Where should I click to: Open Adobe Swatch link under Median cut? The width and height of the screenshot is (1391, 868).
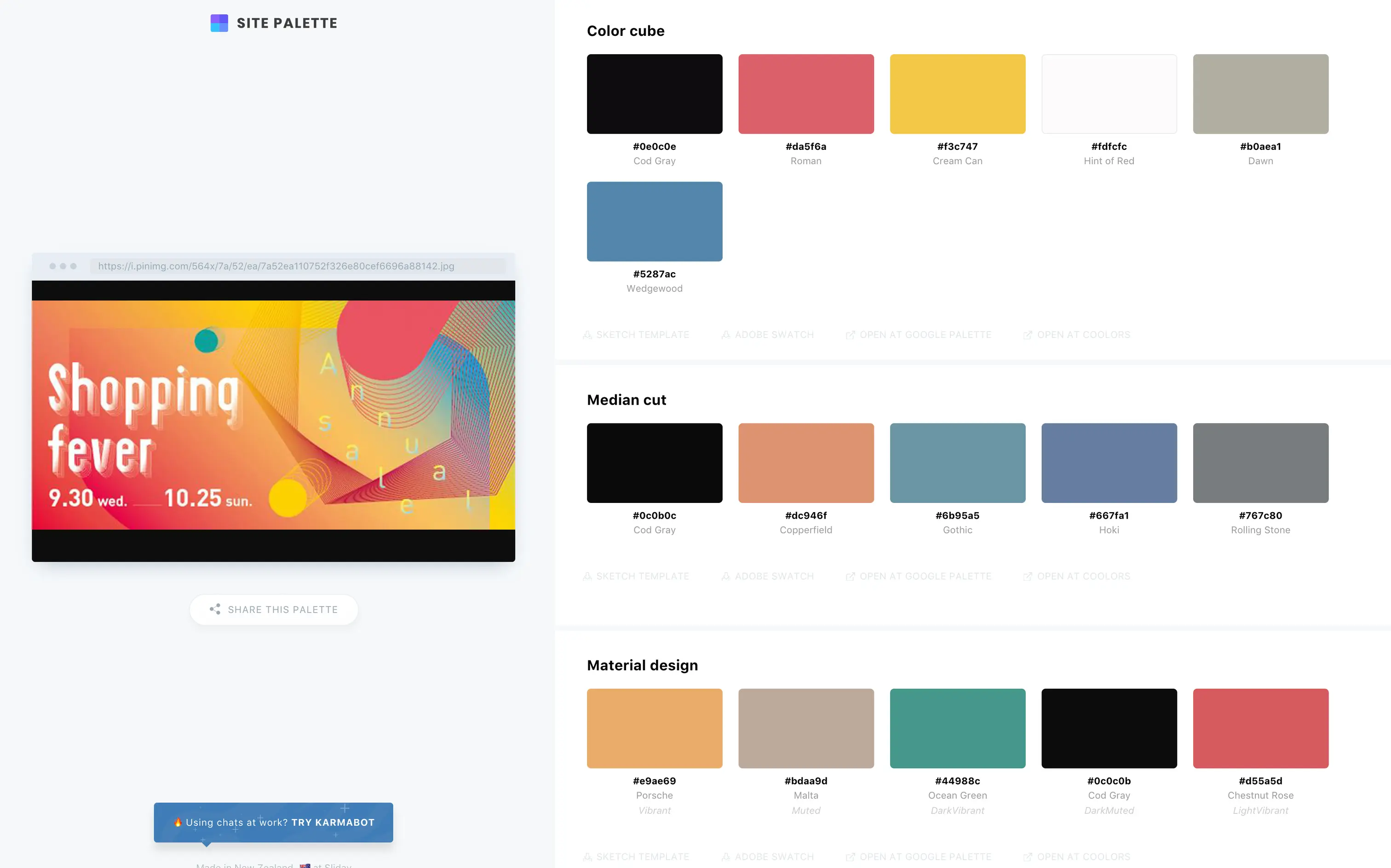point(774,577)
